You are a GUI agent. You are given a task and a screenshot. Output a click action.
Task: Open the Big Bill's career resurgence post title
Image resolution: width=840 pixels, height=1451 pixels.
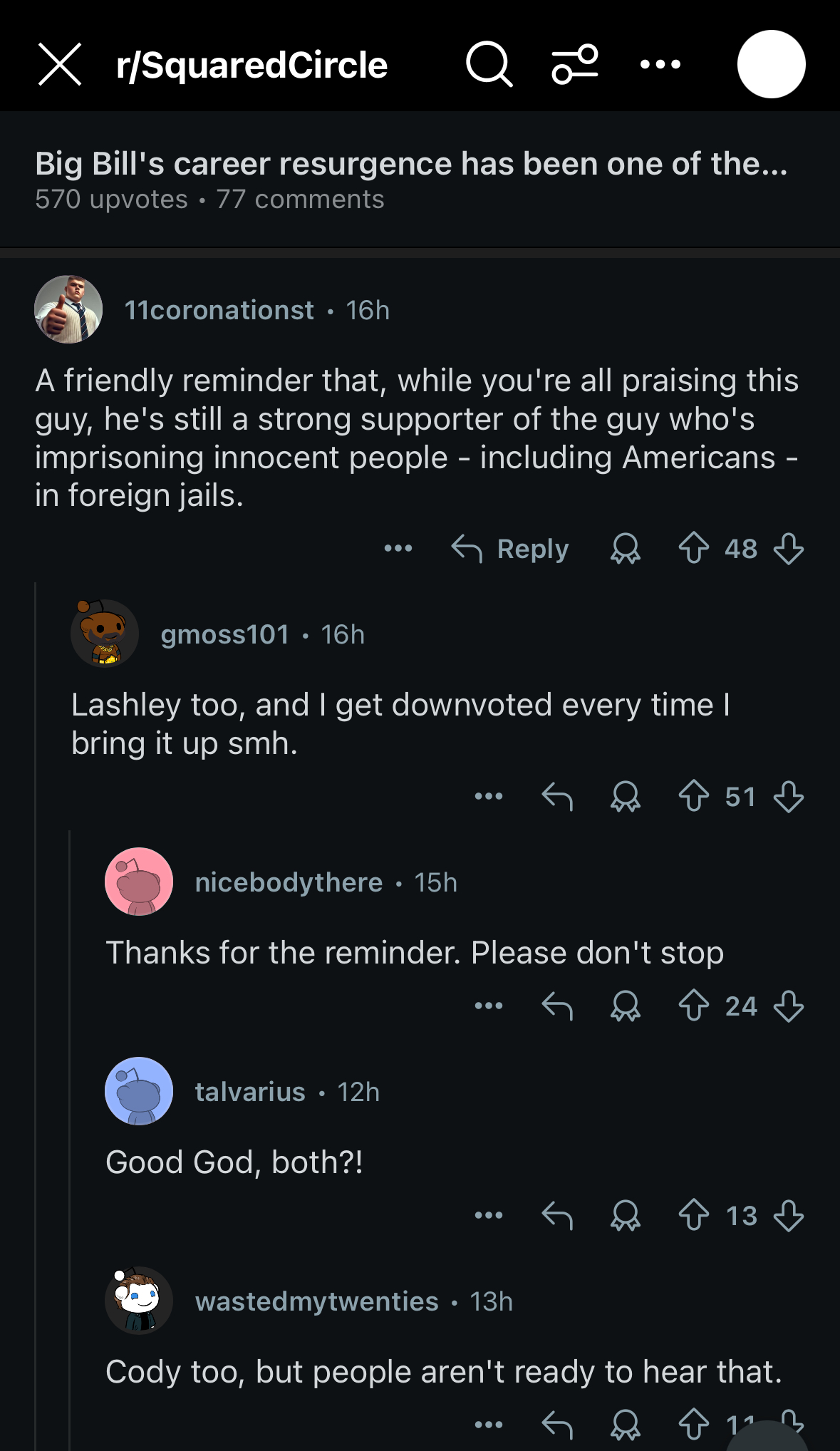tap(411, 164)
